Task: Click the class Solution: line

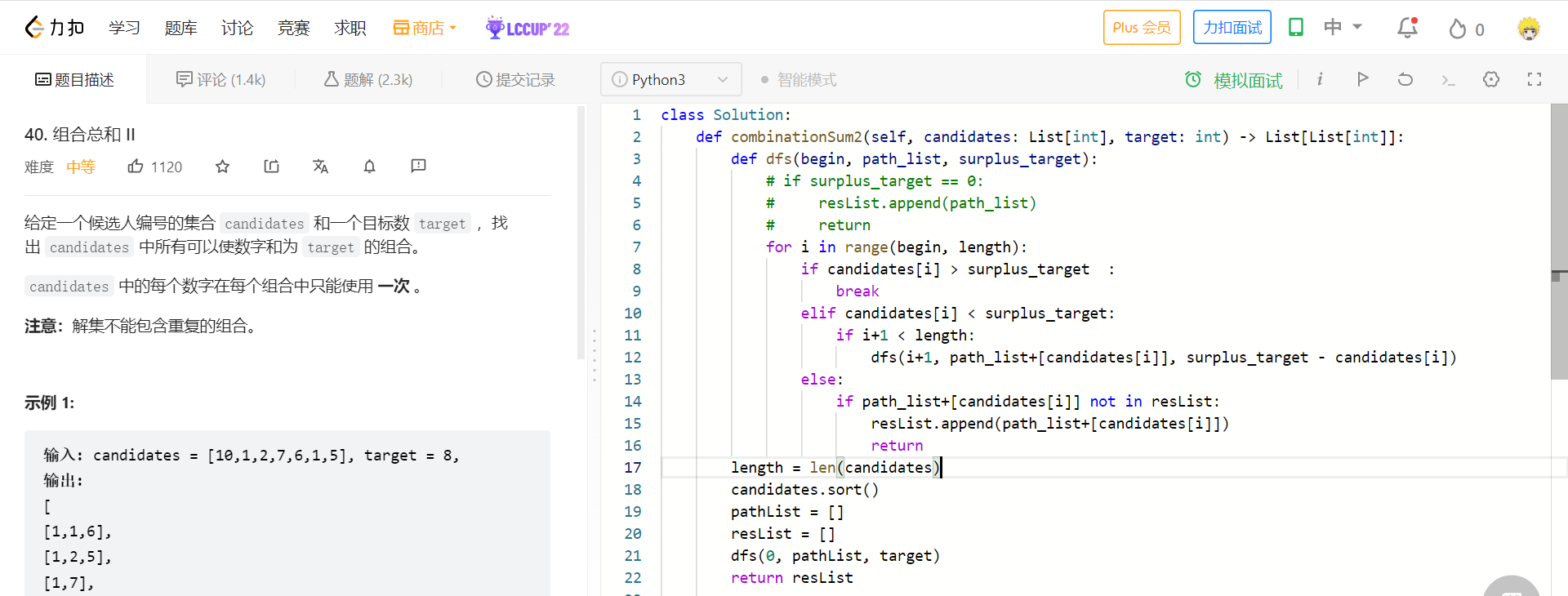Action: click(725, 114)
